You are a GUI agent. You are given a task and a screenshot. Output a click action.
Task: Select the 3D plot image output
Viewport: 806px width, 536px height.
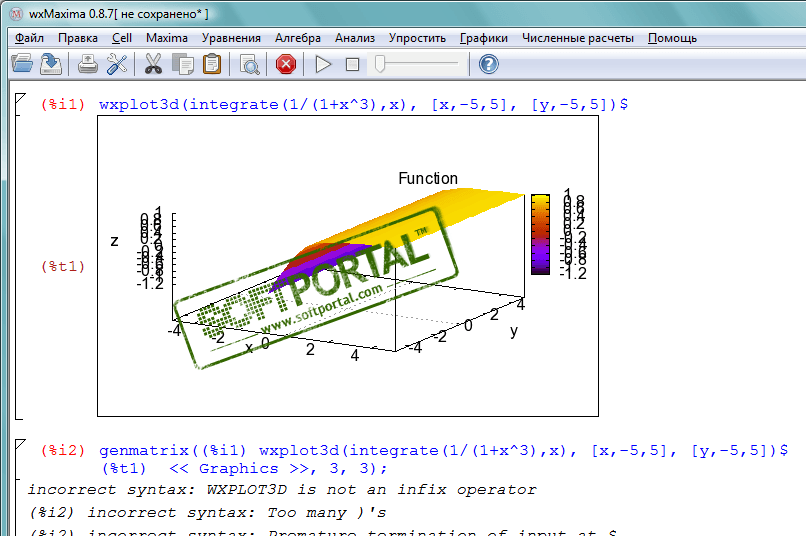click(x=348, y=266)
